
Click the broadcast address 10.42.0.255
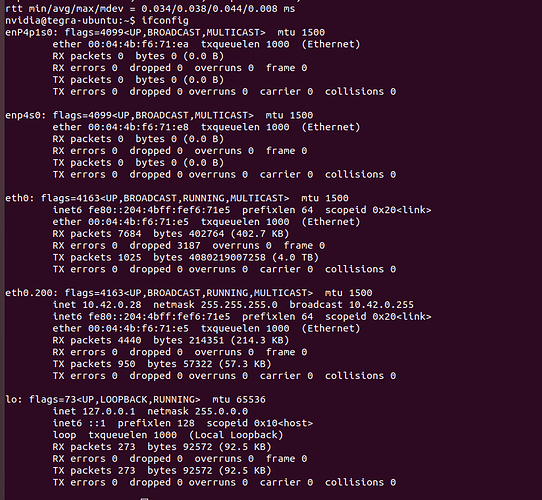point(381,305)
